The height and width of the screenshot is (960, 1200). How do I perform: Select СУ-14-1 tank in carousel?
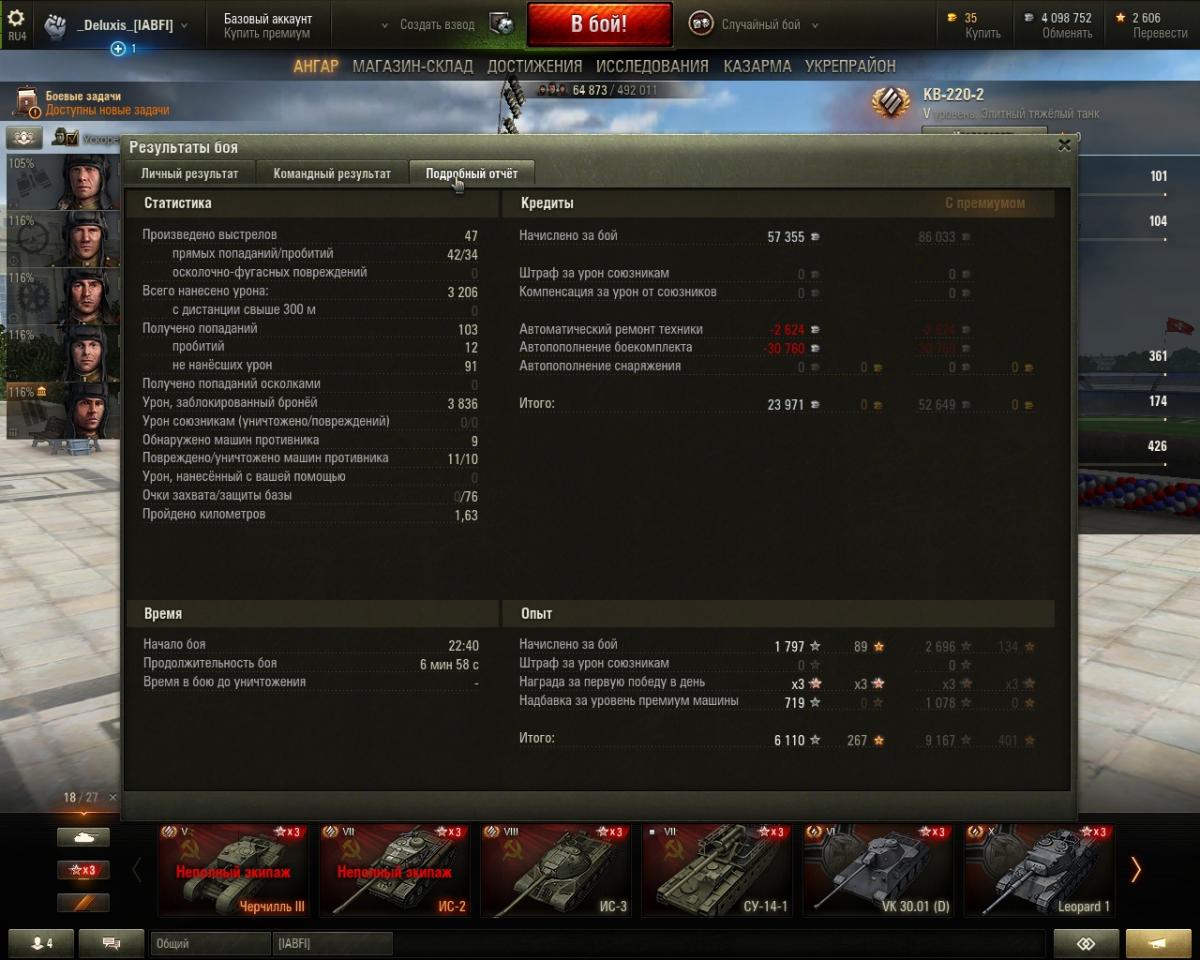tap(716, 870)
